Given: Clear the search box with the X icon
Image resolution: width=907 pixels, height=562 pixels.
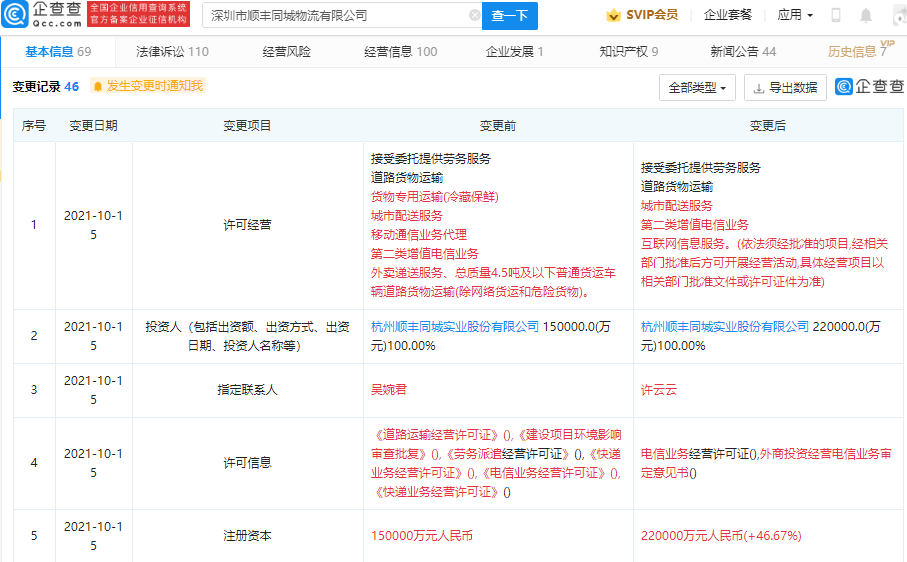Looking at the screenshot, I should click(474, 16).
